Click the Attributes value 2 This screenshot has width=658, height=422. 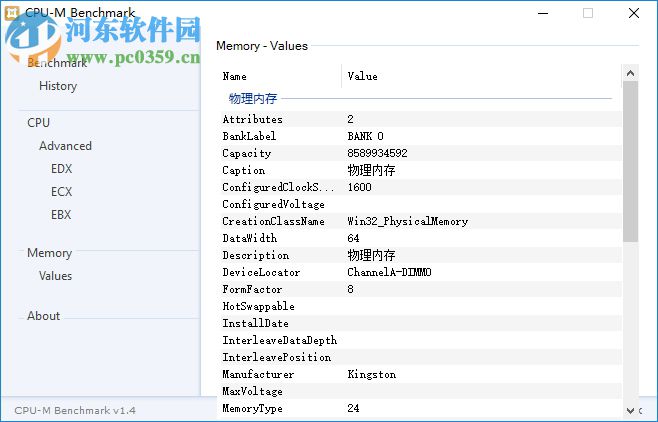click(x=350, y=119)
